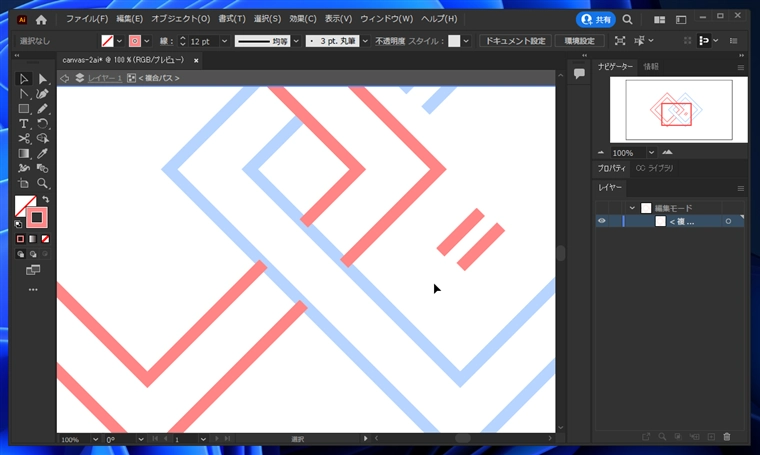Screen dimensions: 760x455
Task: Open the ウィンドウ(W) menu
Action: [x=386, y=19]
